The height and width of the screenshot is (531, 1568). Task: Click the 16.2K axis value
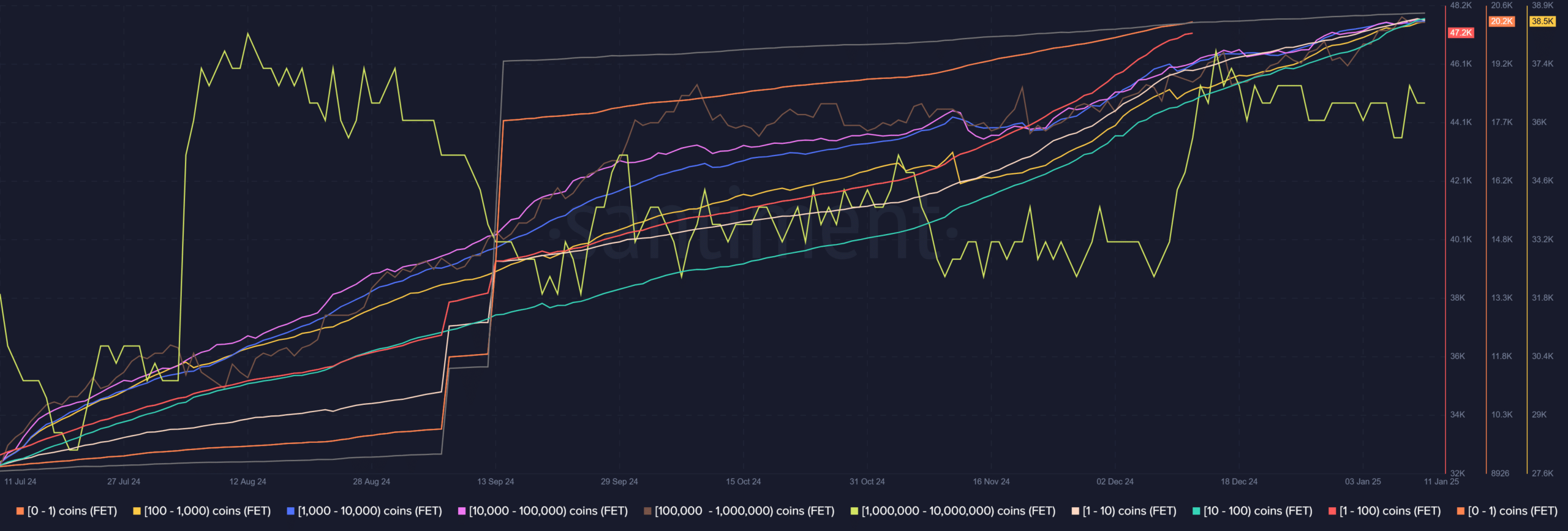(x=1502, y=181)
